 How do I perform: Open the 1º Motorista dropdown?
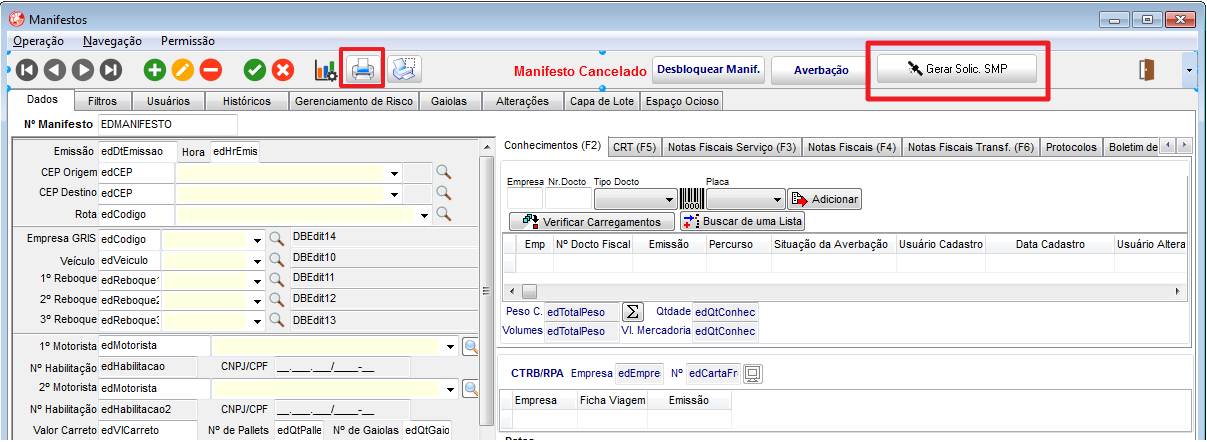tap(451, 346)
